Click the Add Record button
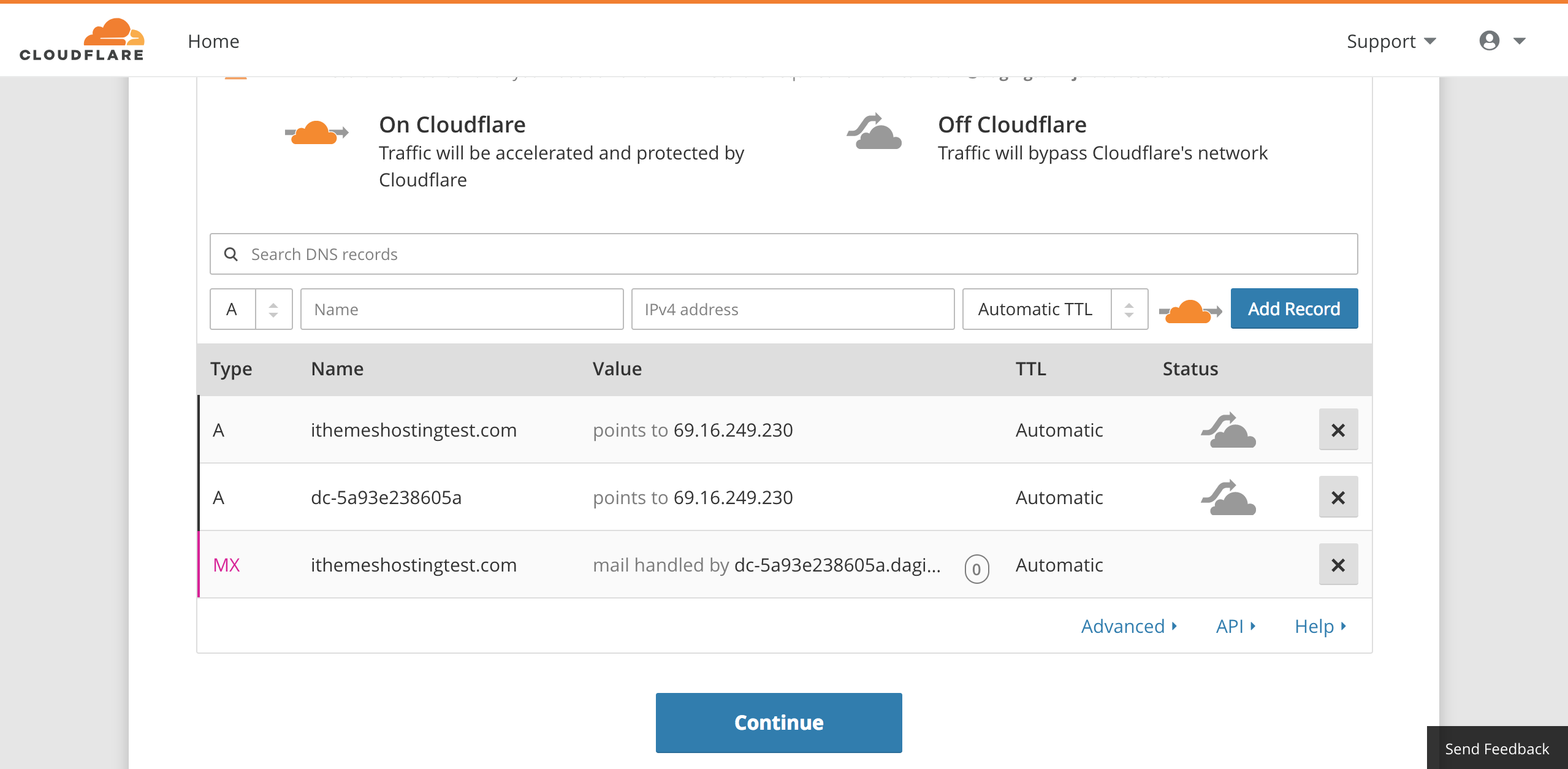The image size is (1568, 769). [x=1294, y=308]
